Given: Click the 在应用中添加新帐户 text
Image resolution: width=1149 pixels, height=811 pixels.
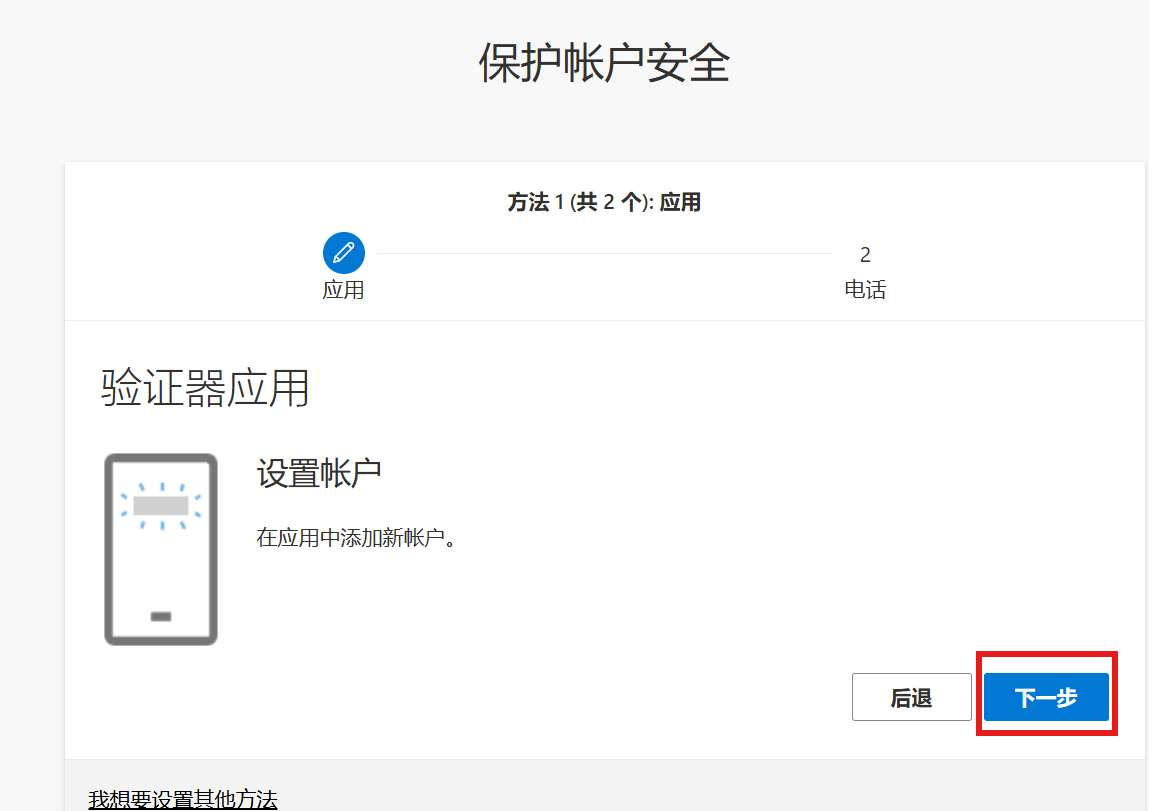Looking at the screenshot, I should tap(356, 538).
